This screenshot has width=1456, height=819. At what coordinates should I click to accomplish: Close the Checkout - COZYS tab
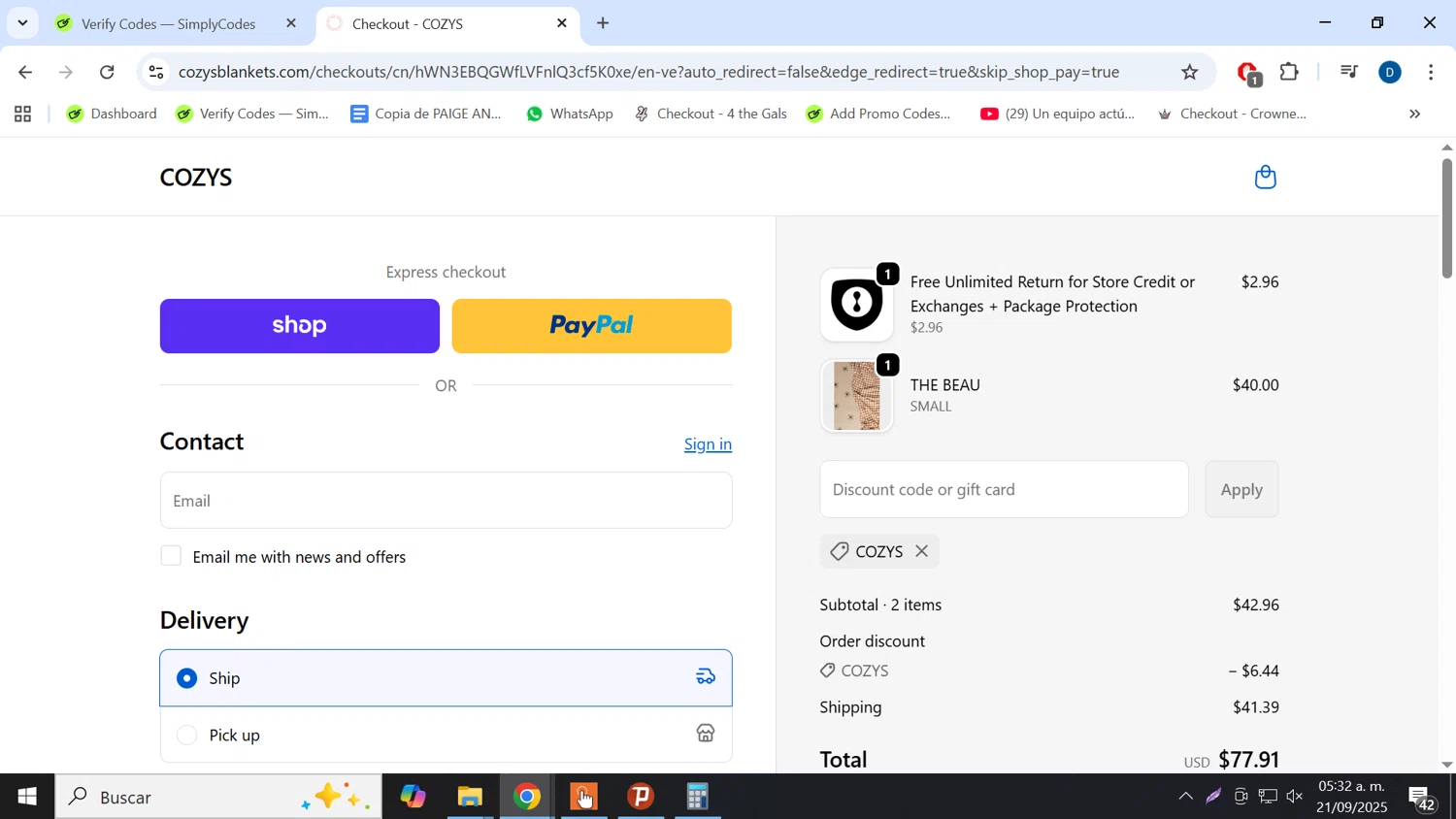(562, 23)
